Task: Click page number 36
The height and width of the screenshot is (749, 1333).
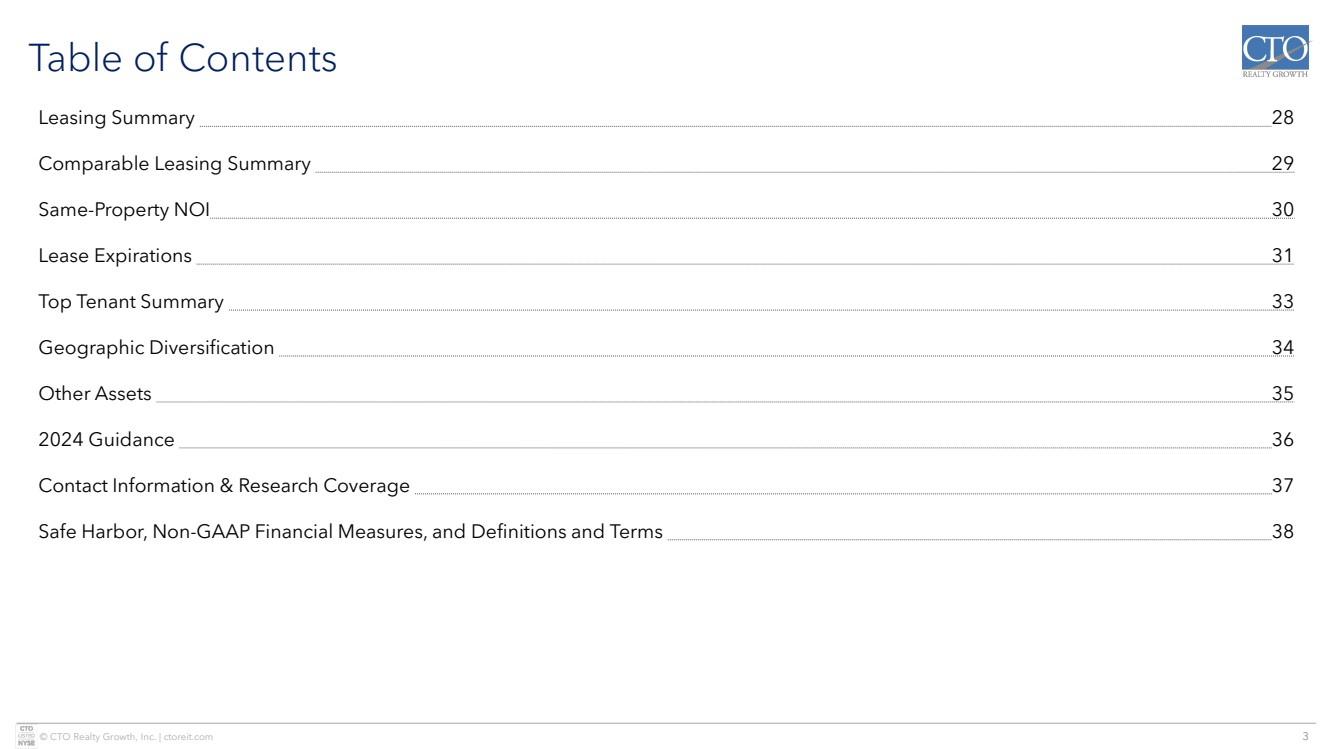Action: coord(1282,440)
